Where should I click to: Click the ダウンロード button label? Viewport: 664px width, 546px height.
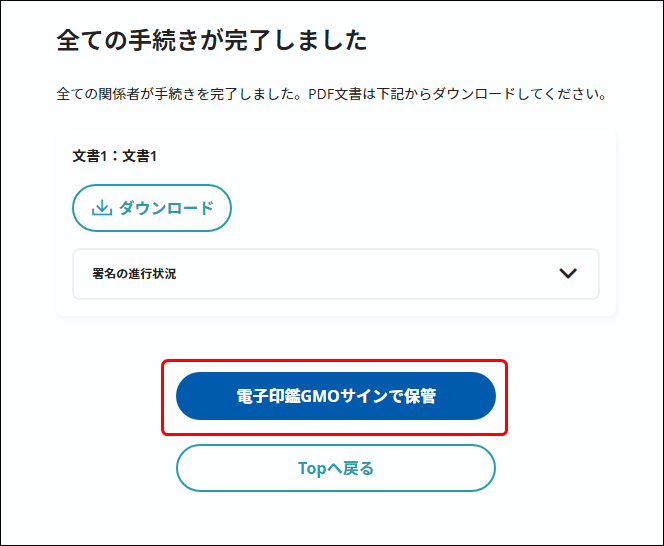coord(166,208)
